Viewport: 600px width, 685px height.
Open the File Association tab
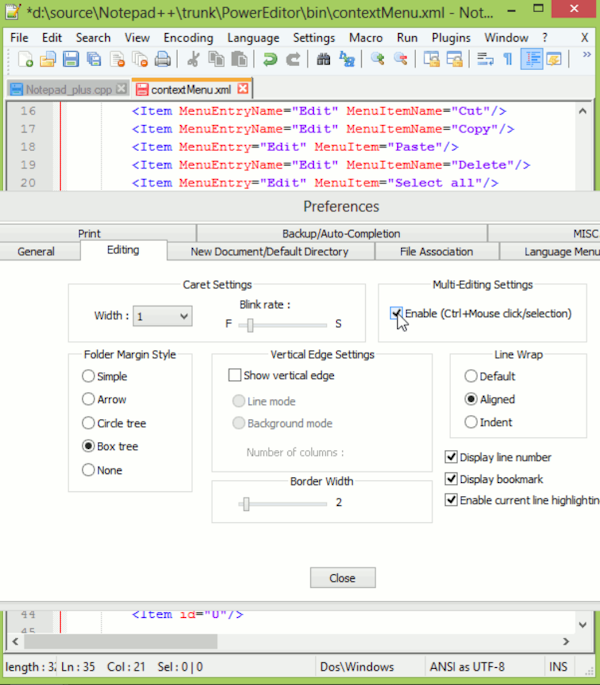tap(437, 252)
